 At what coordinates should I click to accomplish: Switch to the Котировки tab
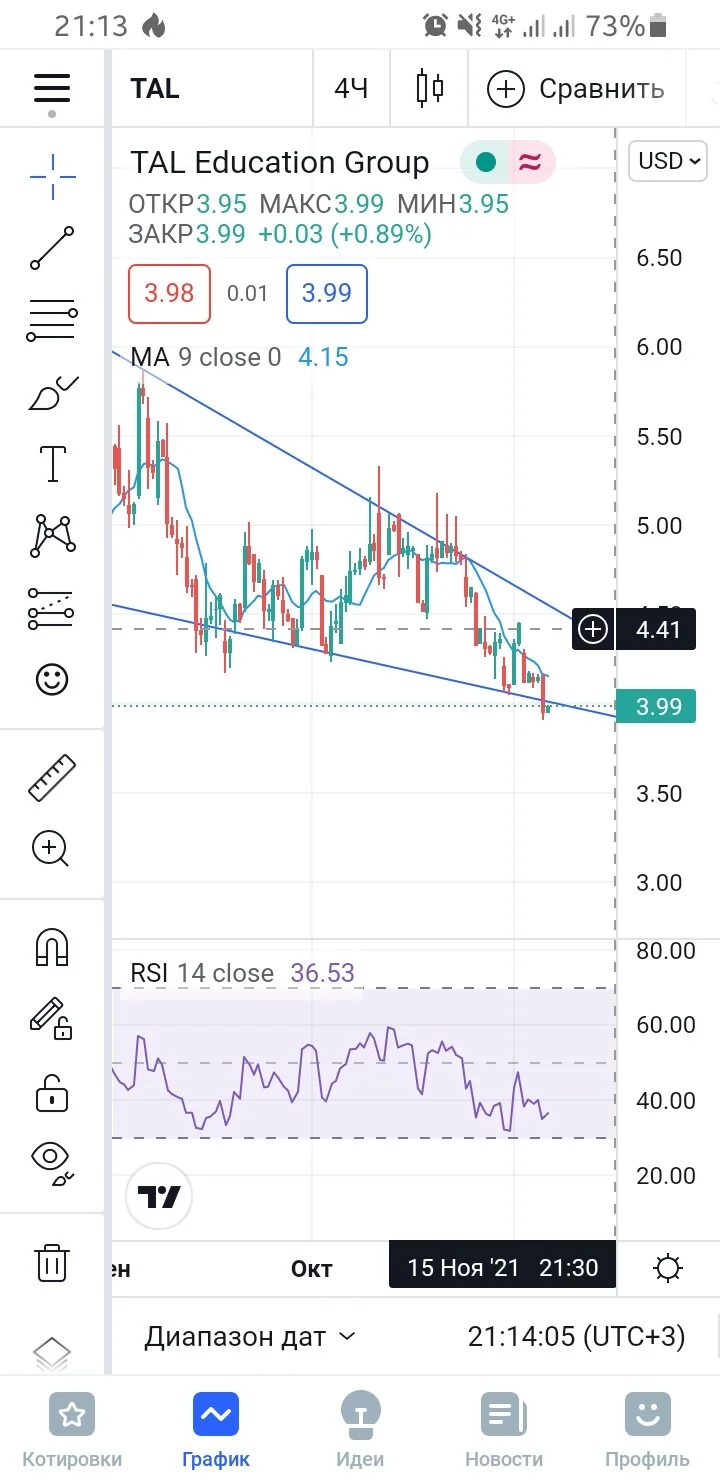pos(72,1430)
